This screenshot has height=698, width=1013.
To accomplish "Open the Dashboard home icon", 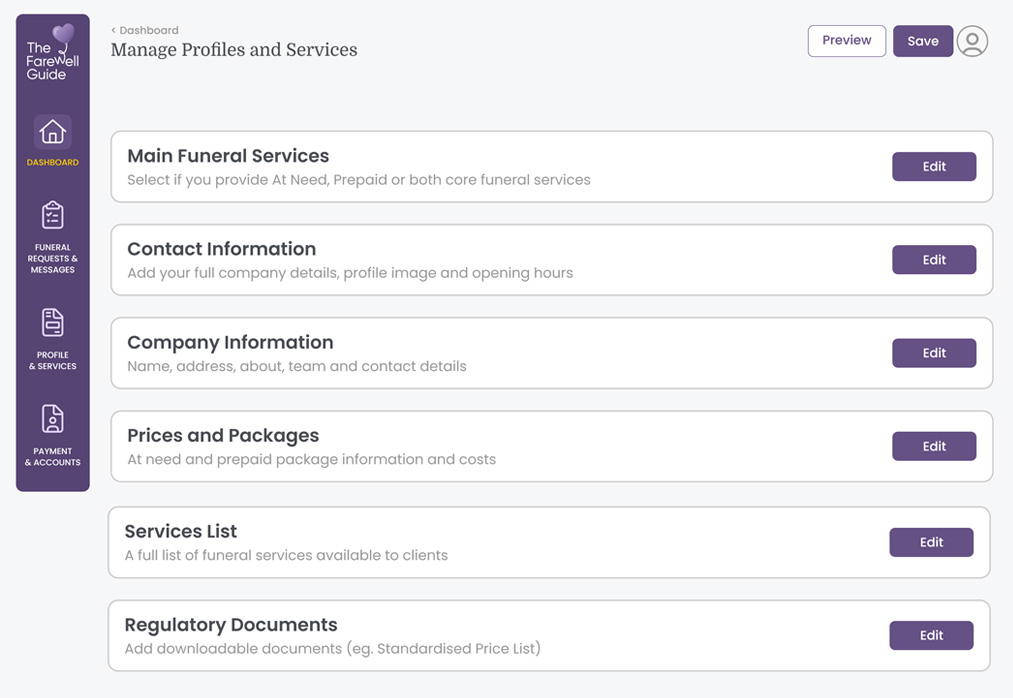I will (53, 132).
